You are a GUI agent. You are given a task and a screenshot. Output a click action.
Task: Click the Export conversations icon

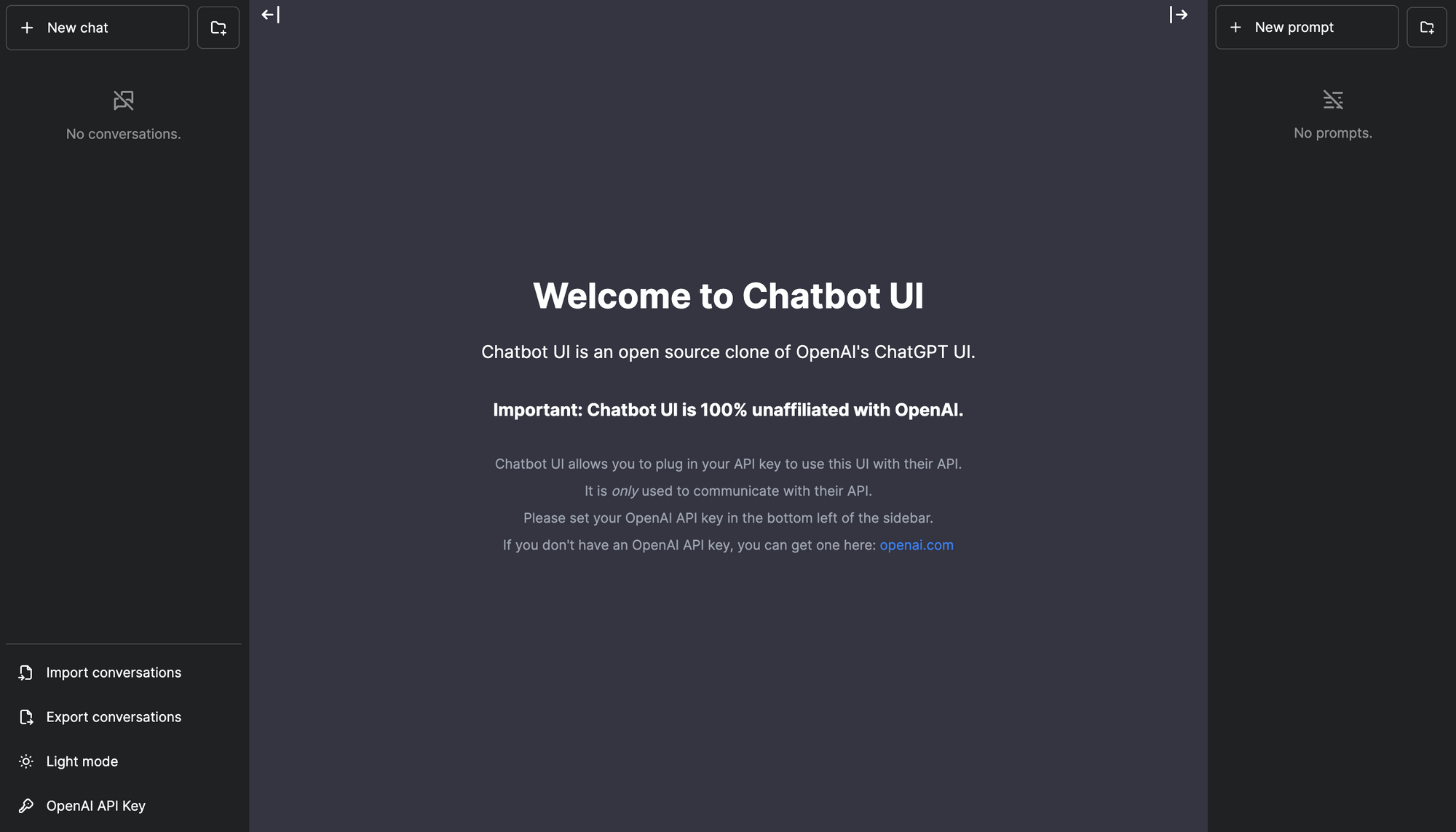point(26,716)
